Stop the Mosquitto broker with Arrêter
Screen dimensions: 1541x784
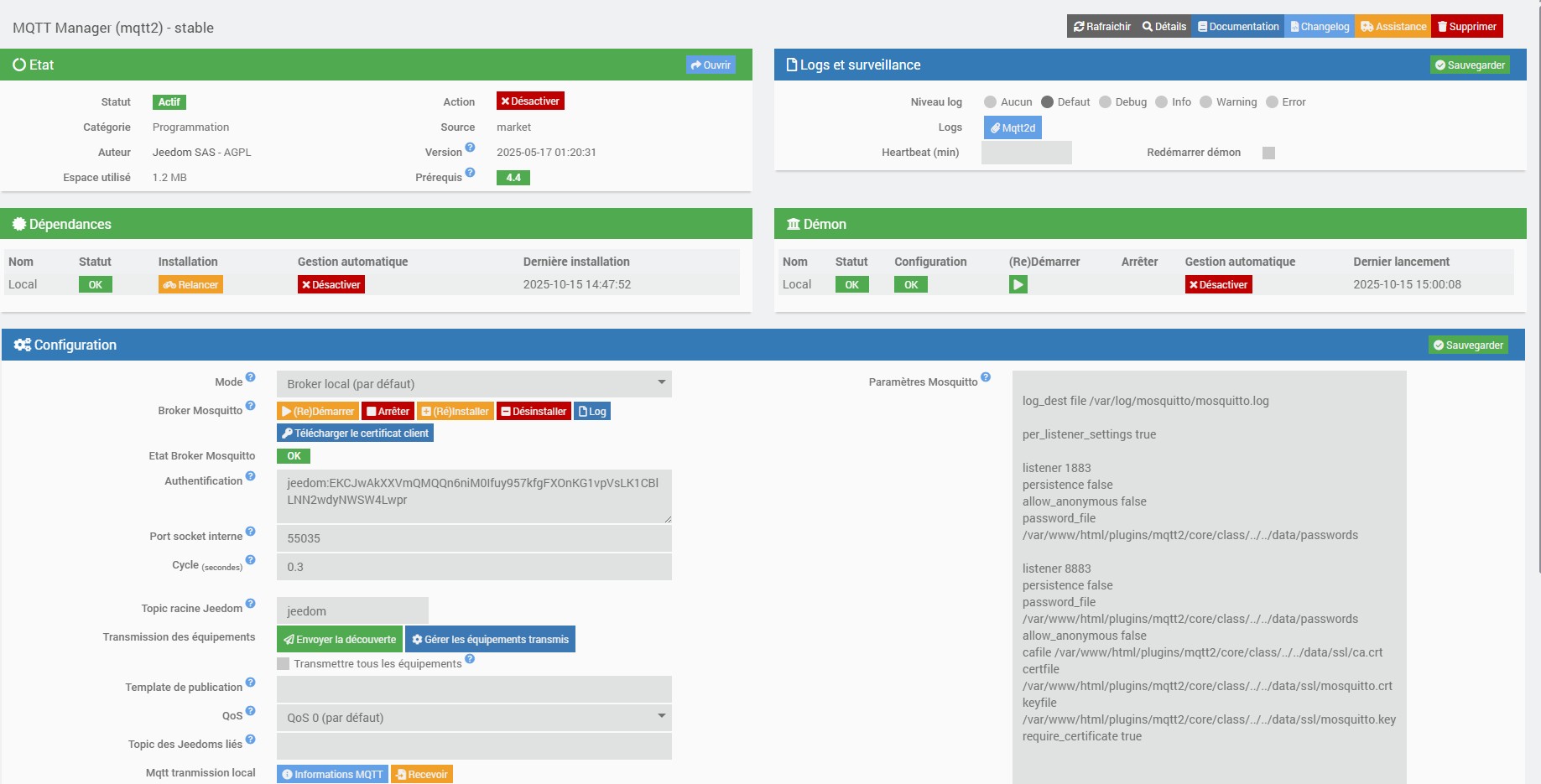point(388,411)
